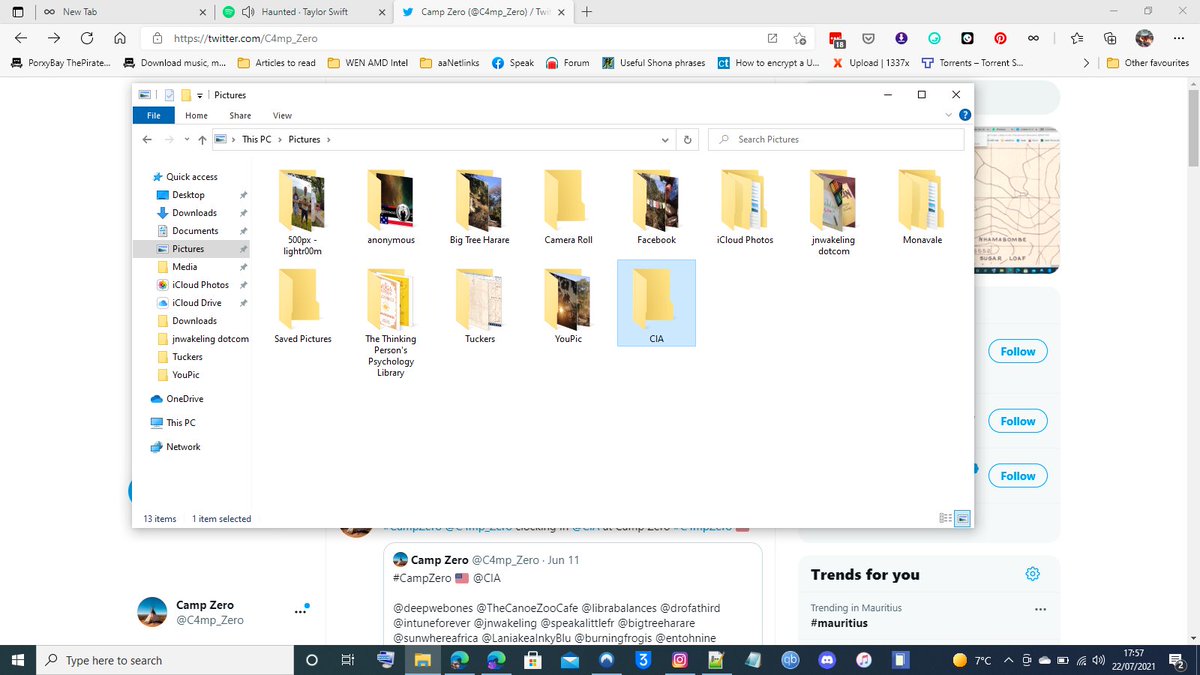Open the browser Collections icon

click(1110, 36)
